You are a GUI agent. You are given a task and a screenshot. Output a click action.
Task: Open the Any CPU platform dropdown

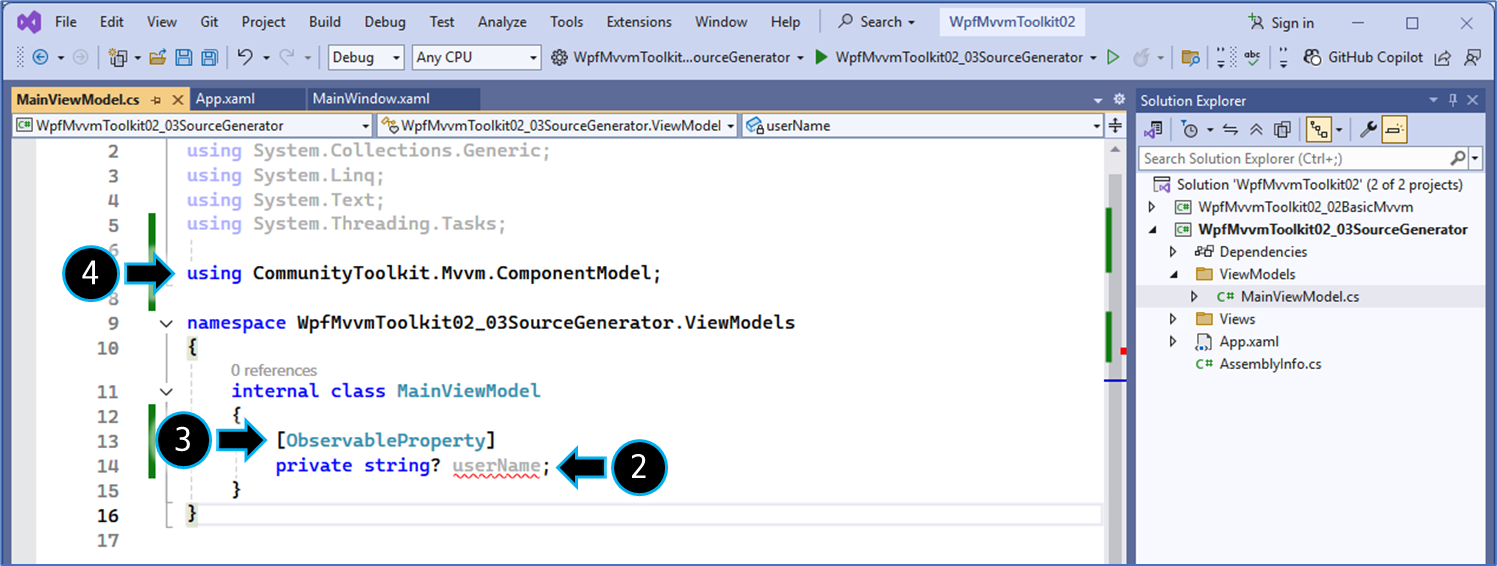[x=476, y=58]
